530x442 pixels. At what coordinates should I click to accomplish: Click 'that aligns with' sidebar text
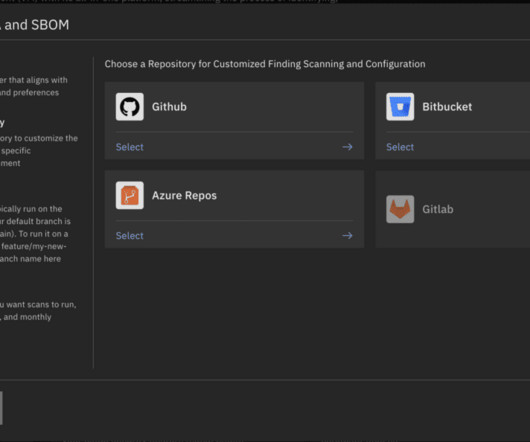pos(38,80)
